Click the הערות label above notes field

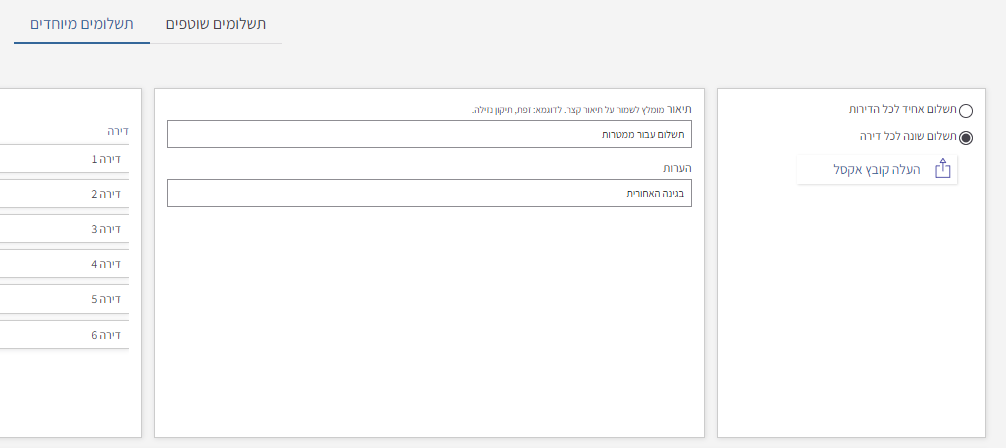click(x=678, y=168)
